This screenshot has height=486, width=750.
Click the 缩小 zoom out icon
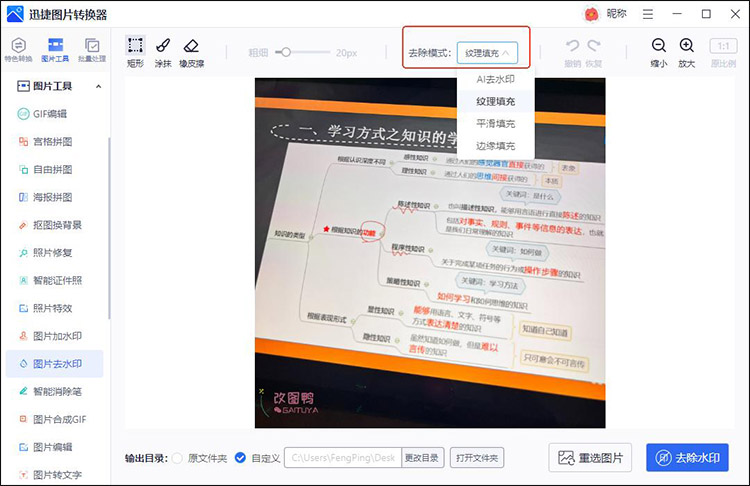659,46
